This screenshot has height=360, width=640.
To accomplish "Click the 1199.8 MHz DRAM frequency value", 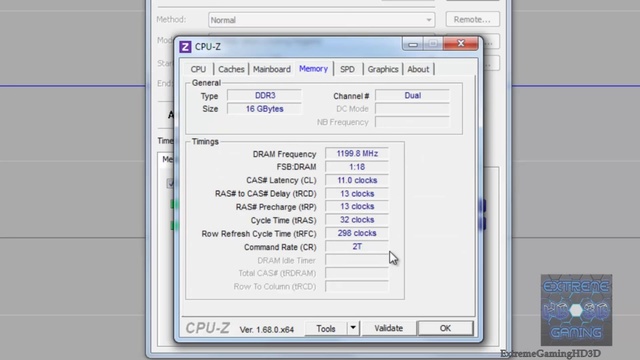I will point(357,153).
